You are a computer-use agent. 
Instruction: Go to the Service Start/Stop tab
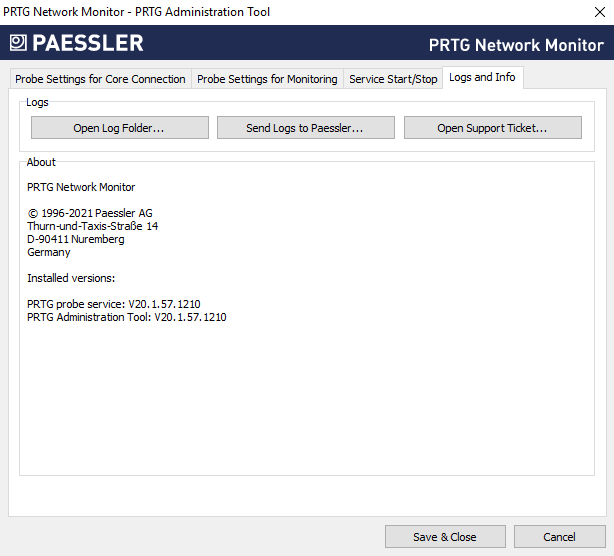(393, 79)
